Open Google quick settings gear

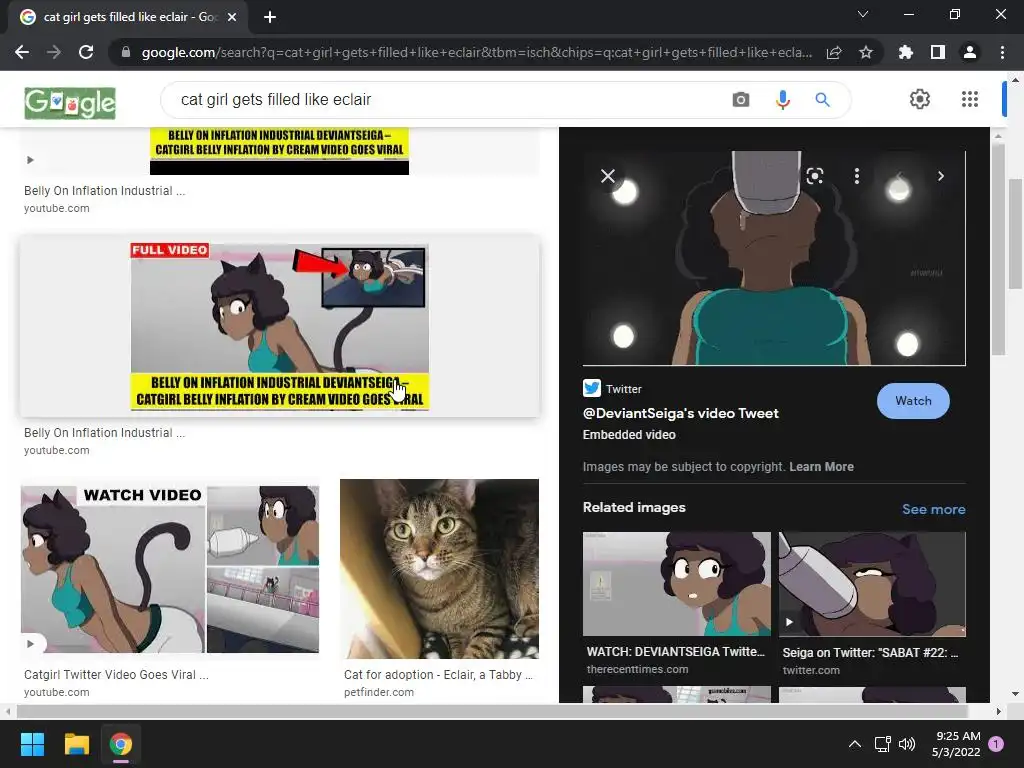(920, 99)
